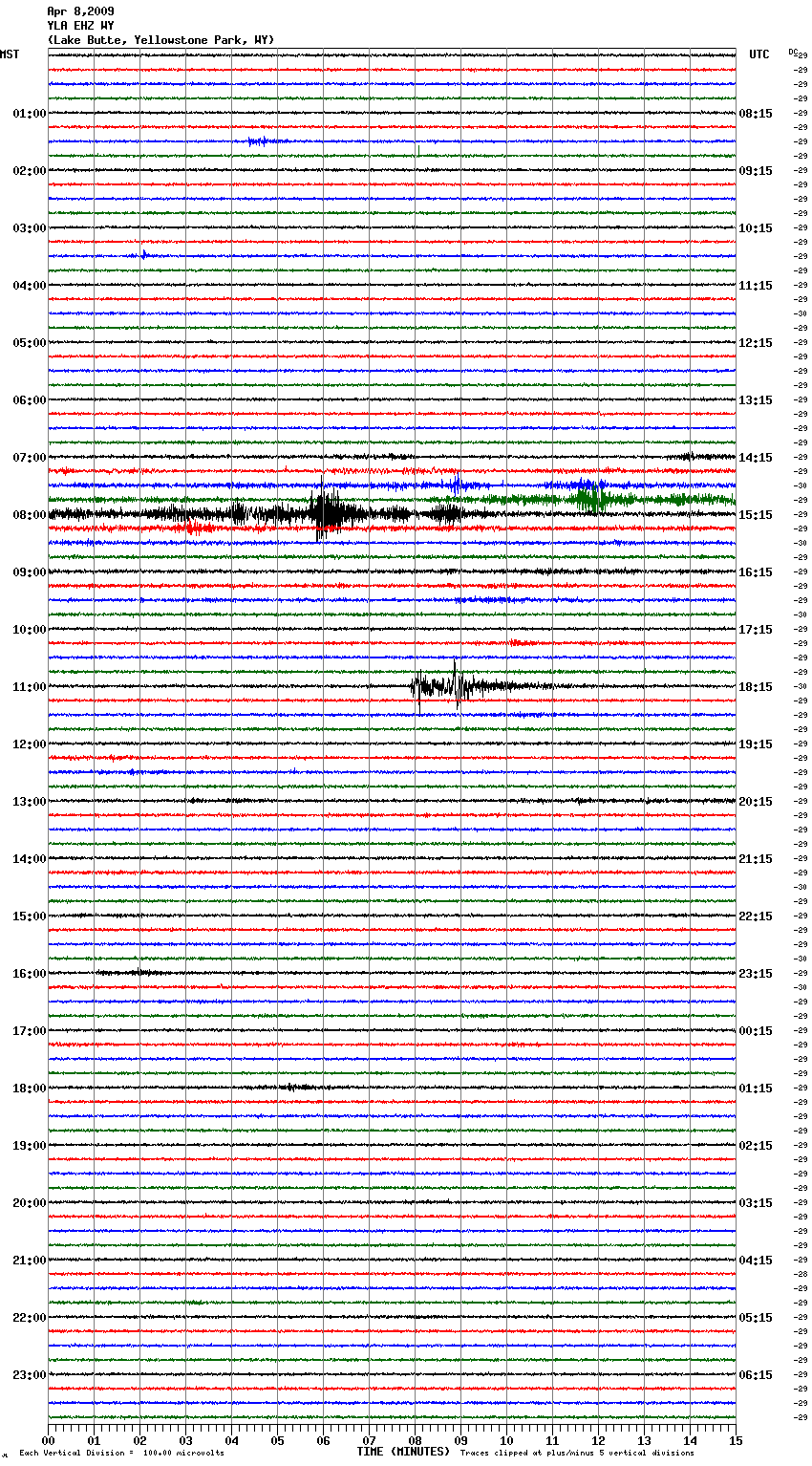Click the green seismic burst below the 07:00 trace
This screenshot has width=812, height=1466.
(590, 498)
